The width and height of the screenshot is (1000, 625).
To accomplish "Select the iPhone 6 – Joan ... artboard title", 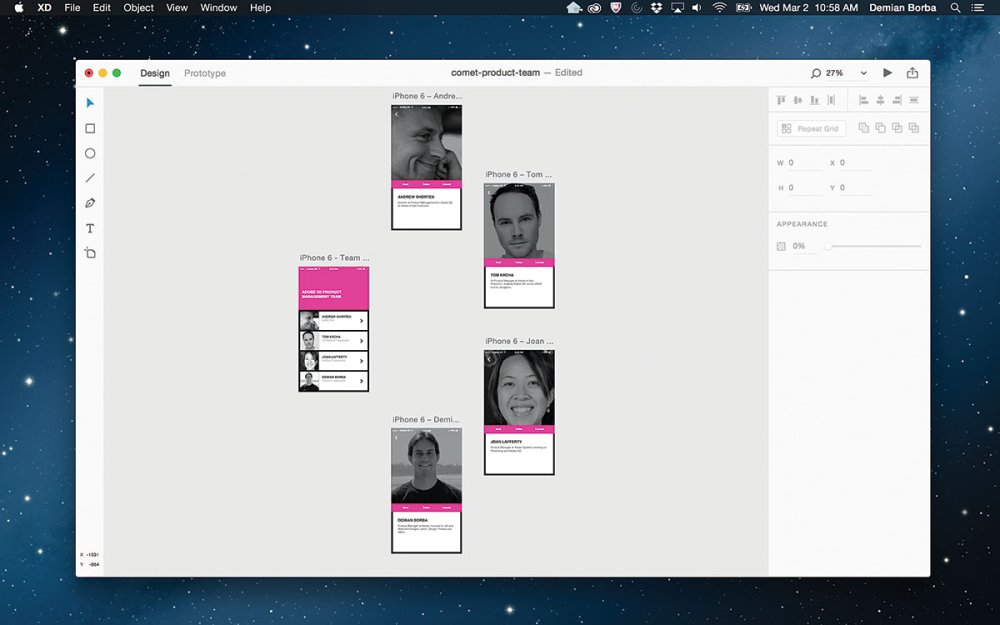I will (x=519, y=341).
